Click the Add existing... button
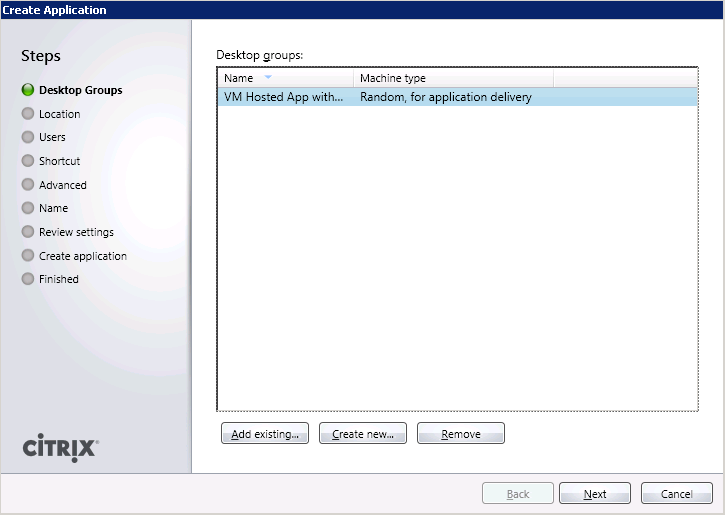The image size is (725, 515). click(x=264, y=433)
